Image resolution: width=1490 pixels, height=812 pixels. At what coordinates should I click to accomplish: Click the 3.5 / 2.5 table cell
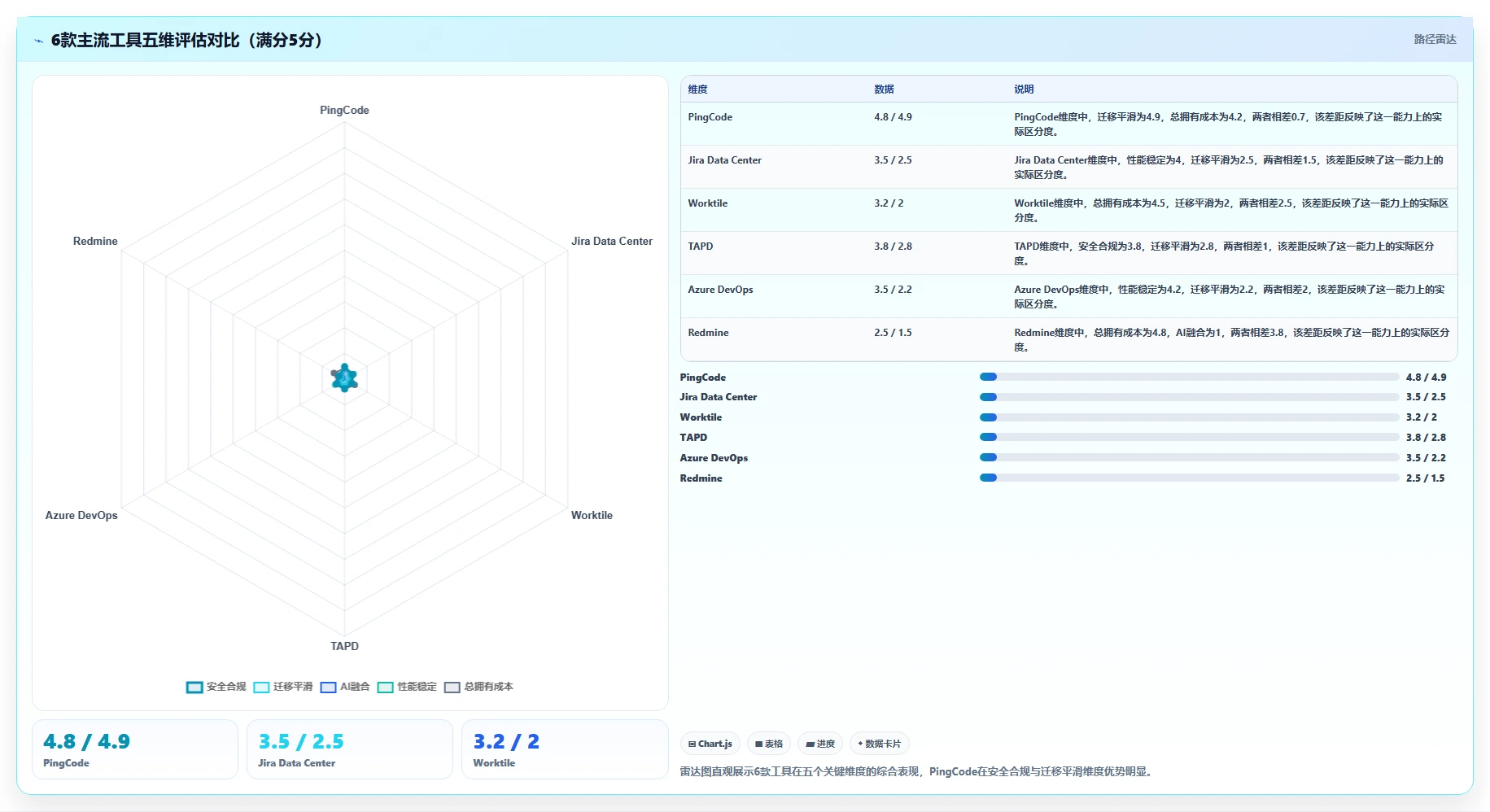(x=893, y=160)
